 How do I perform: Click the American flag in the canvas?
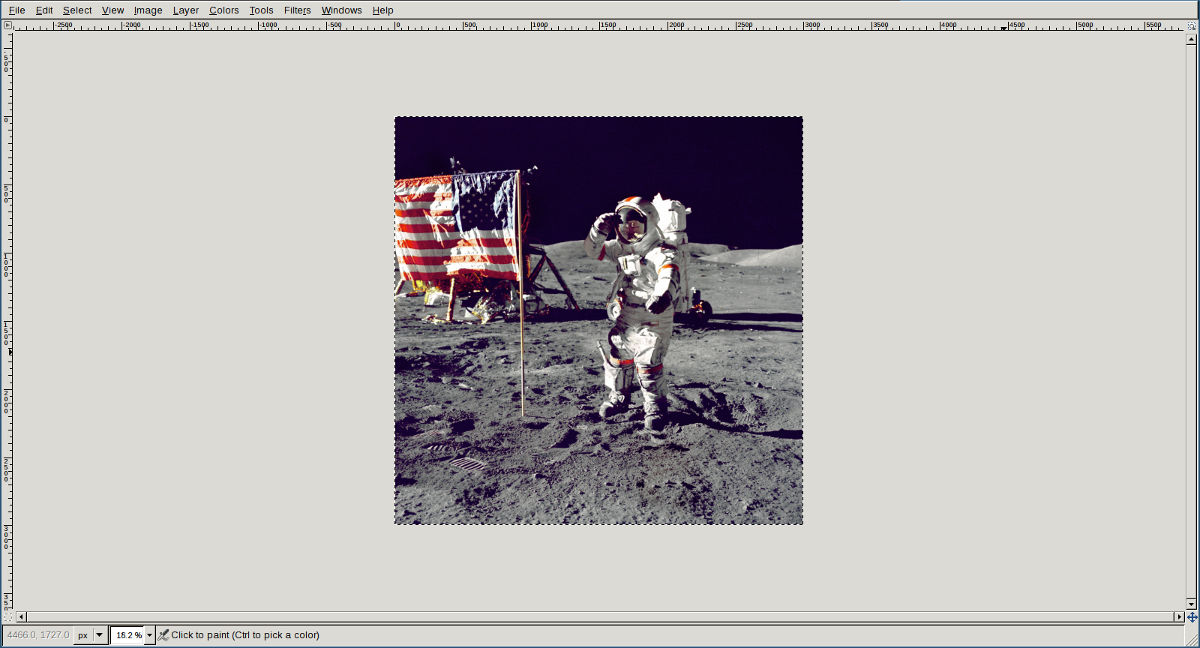coord(457,226)
